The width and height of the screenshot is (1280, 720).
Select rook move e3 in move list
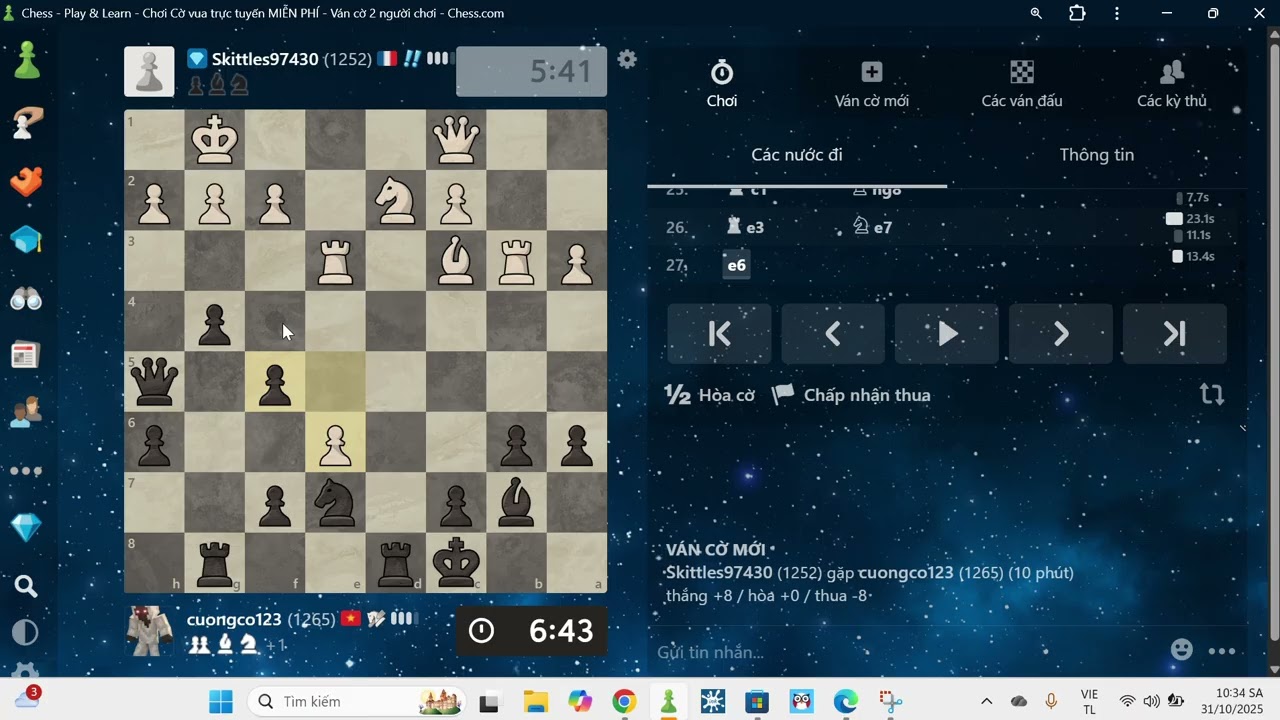[x=746, y=227]
